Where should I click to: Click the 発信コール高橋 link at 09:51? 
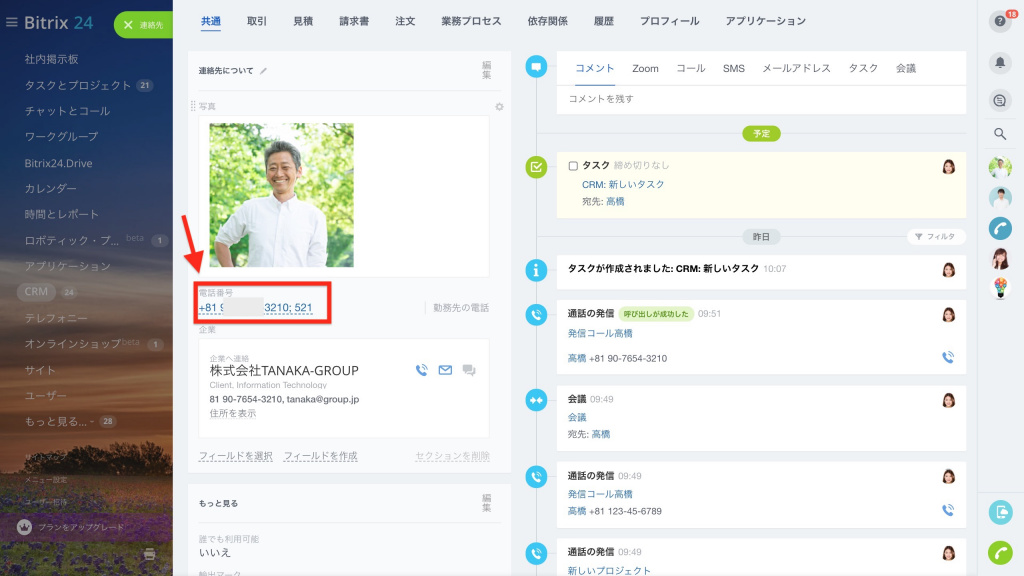click(600, 333)
